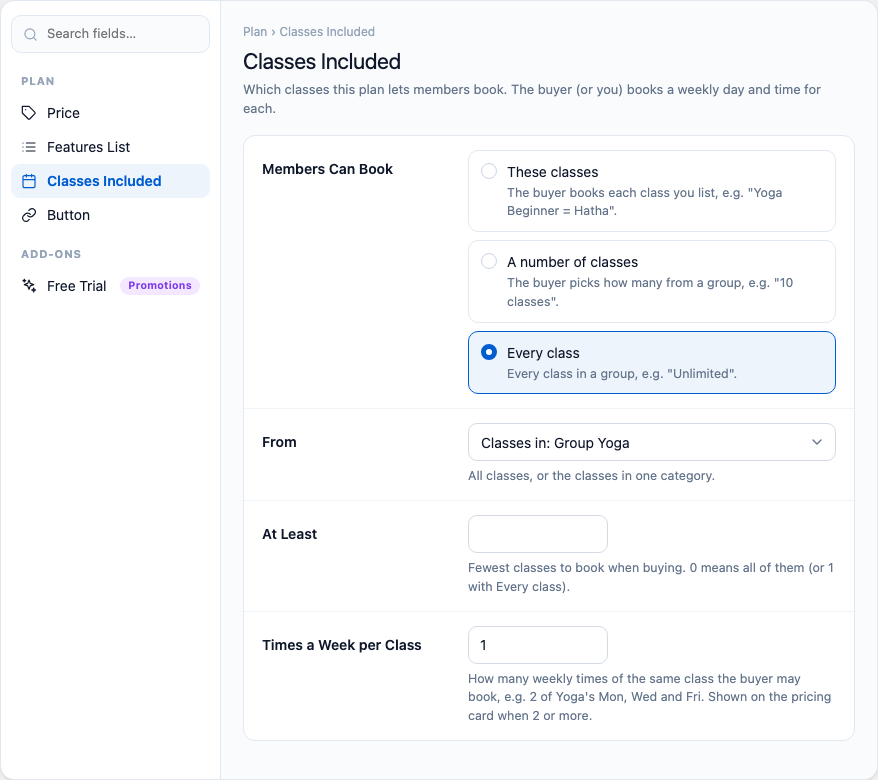Open the Button section
The height and width of the screenshot is (780, 878).
tap(110, 216)
